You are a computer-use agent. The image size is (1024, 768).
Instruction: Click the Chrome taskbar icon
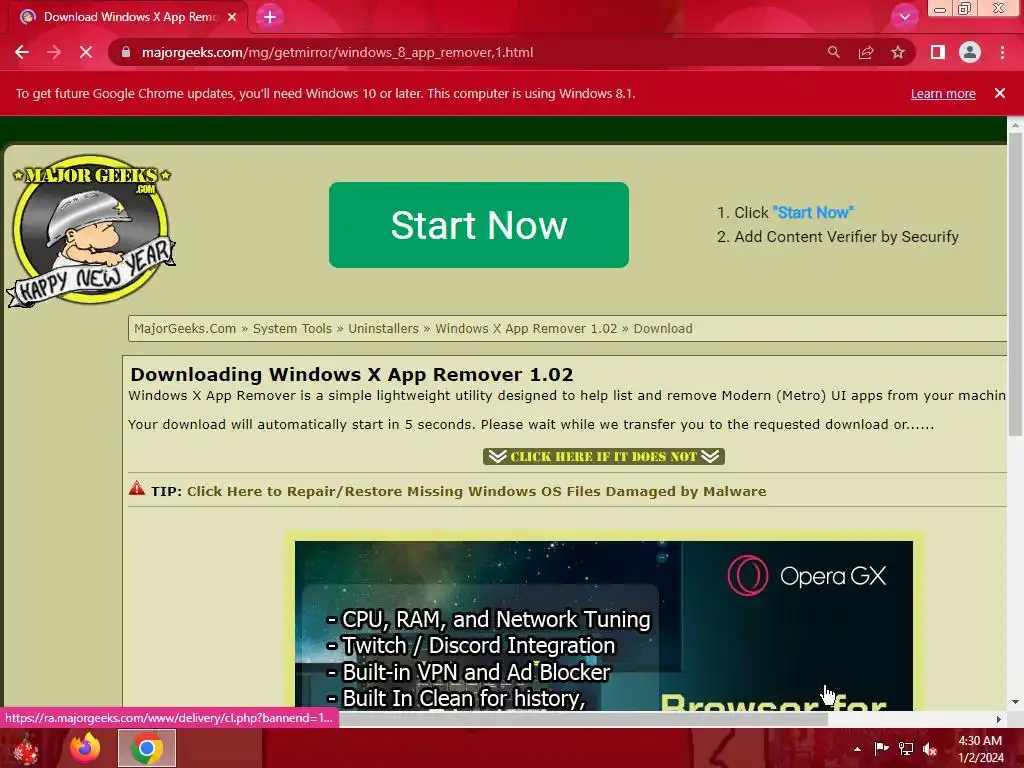click(147, 748)
